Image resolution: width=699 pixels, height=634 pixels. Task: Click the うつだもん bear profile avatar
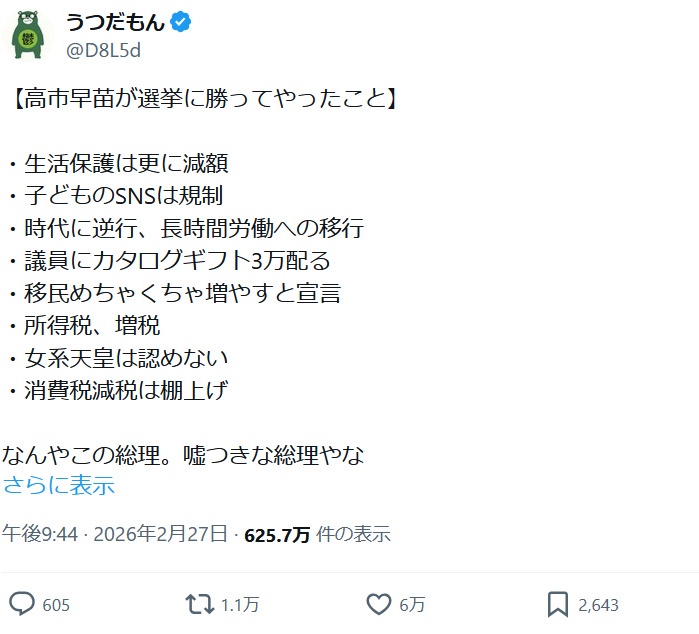tap(28, 34)
